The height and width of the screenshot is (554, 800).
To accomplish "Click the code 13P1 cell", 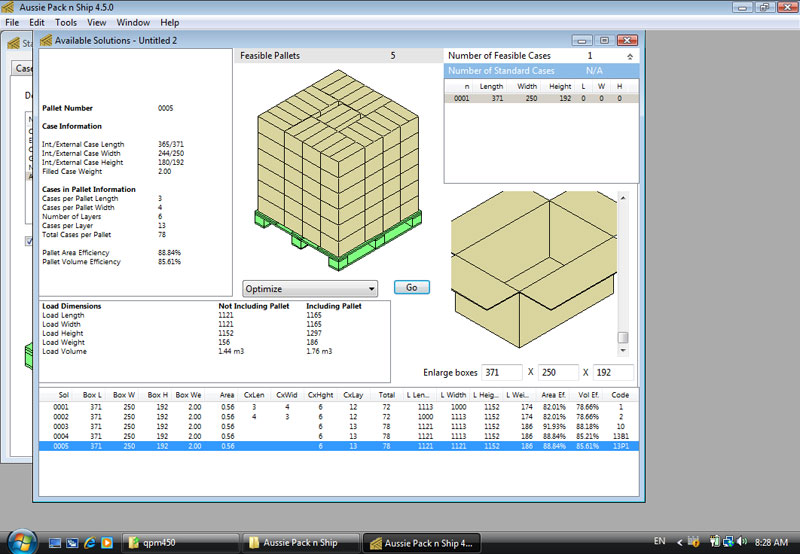I will [x=620, y=446].
